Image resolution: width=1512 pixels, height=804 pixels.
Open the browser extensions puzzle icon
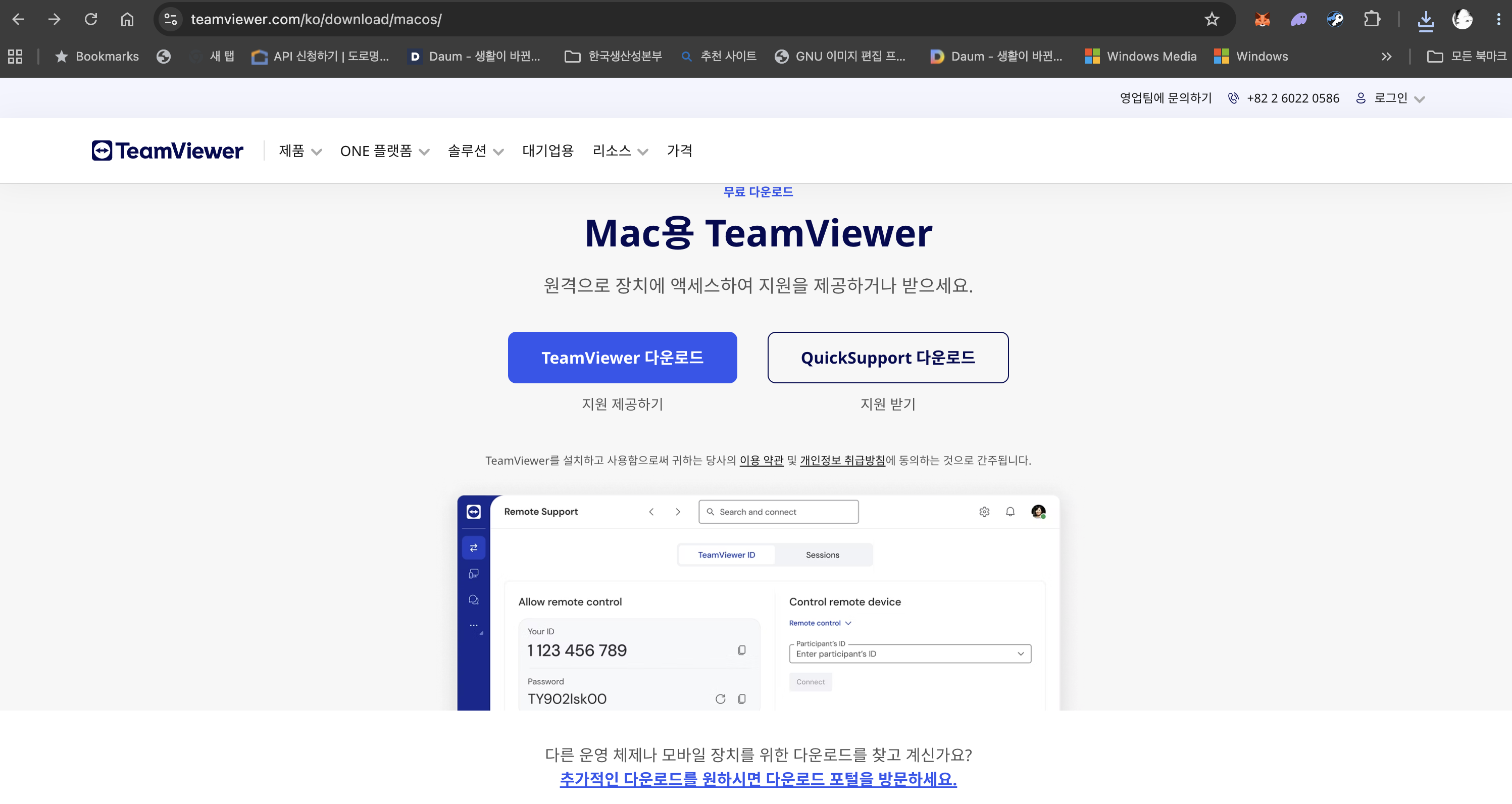tap(1372, 19)
